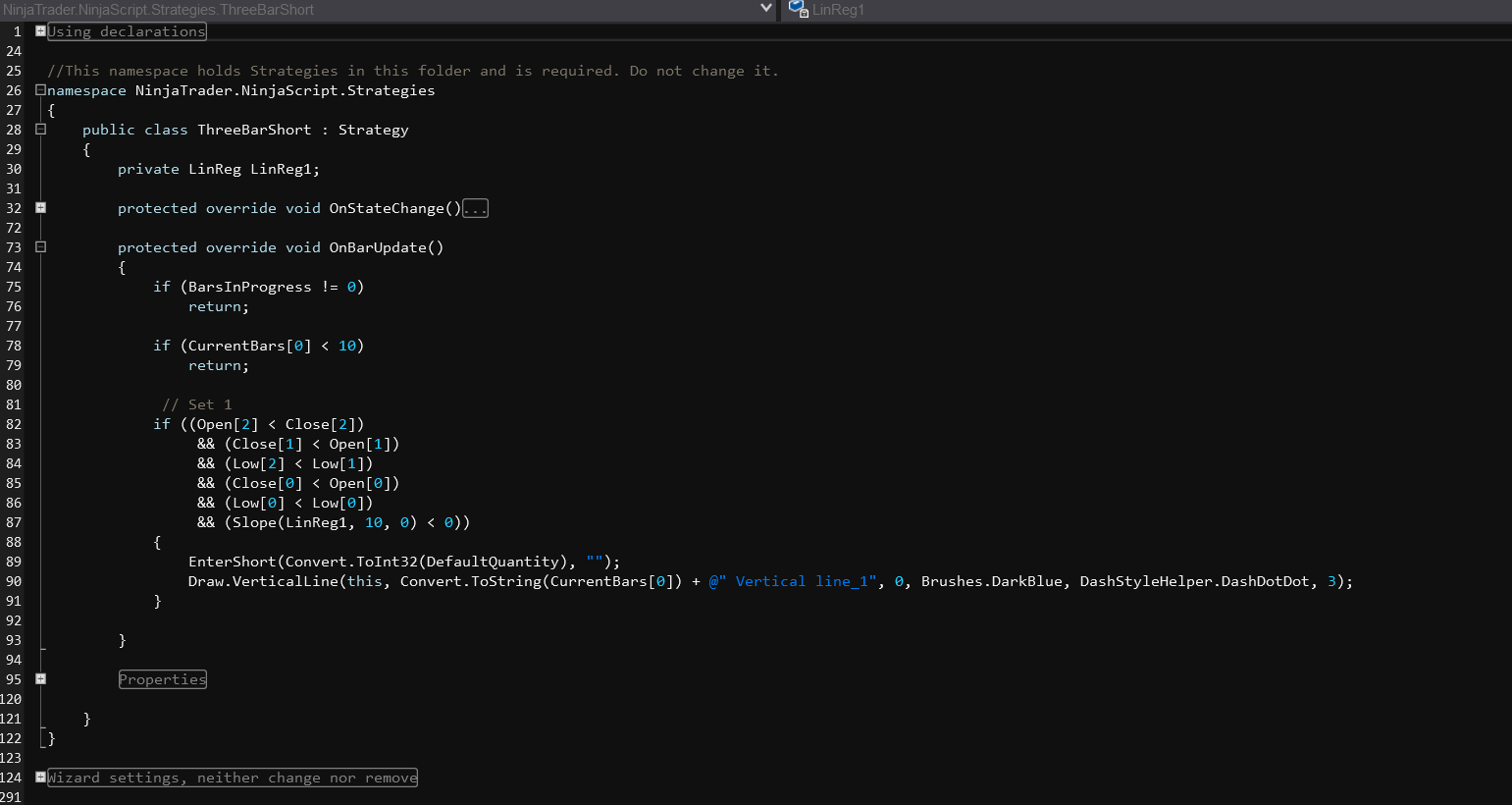The image size is (1512, 805).
Task: Expand the Properties region on line 95
Action: (x=40, y=678)
